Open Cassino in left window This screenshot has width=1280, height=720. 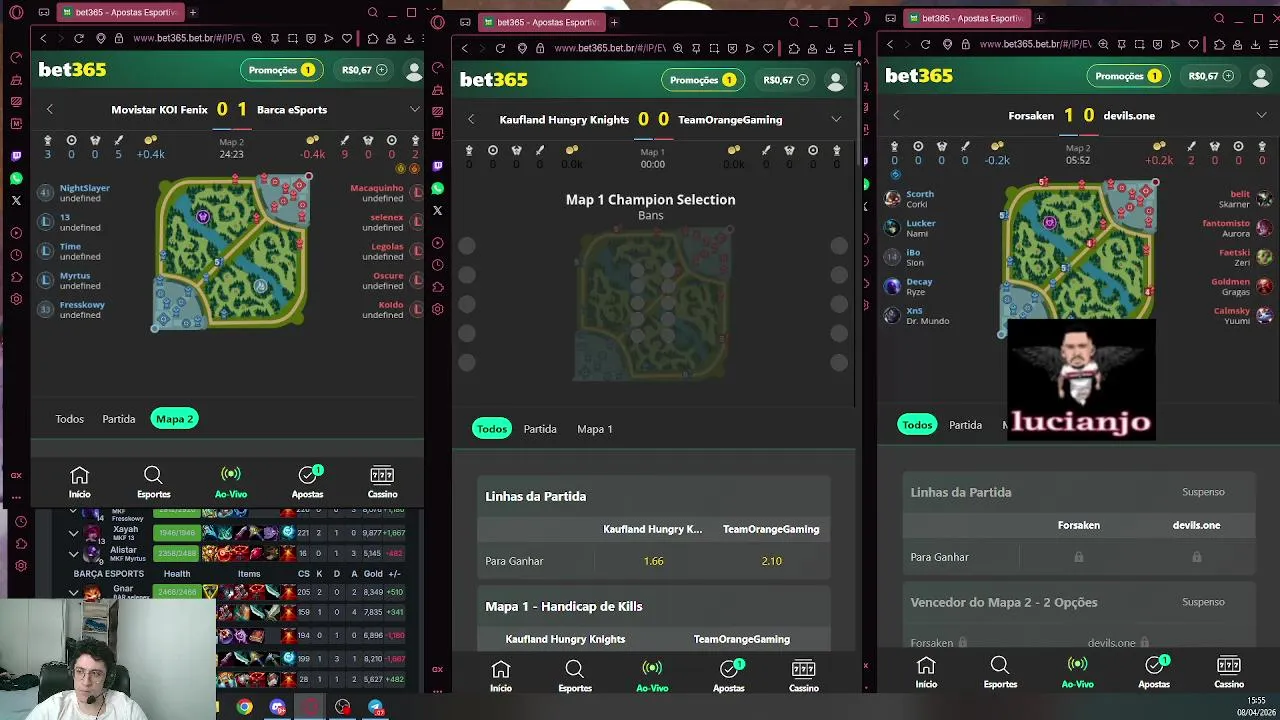coord(382,482)
